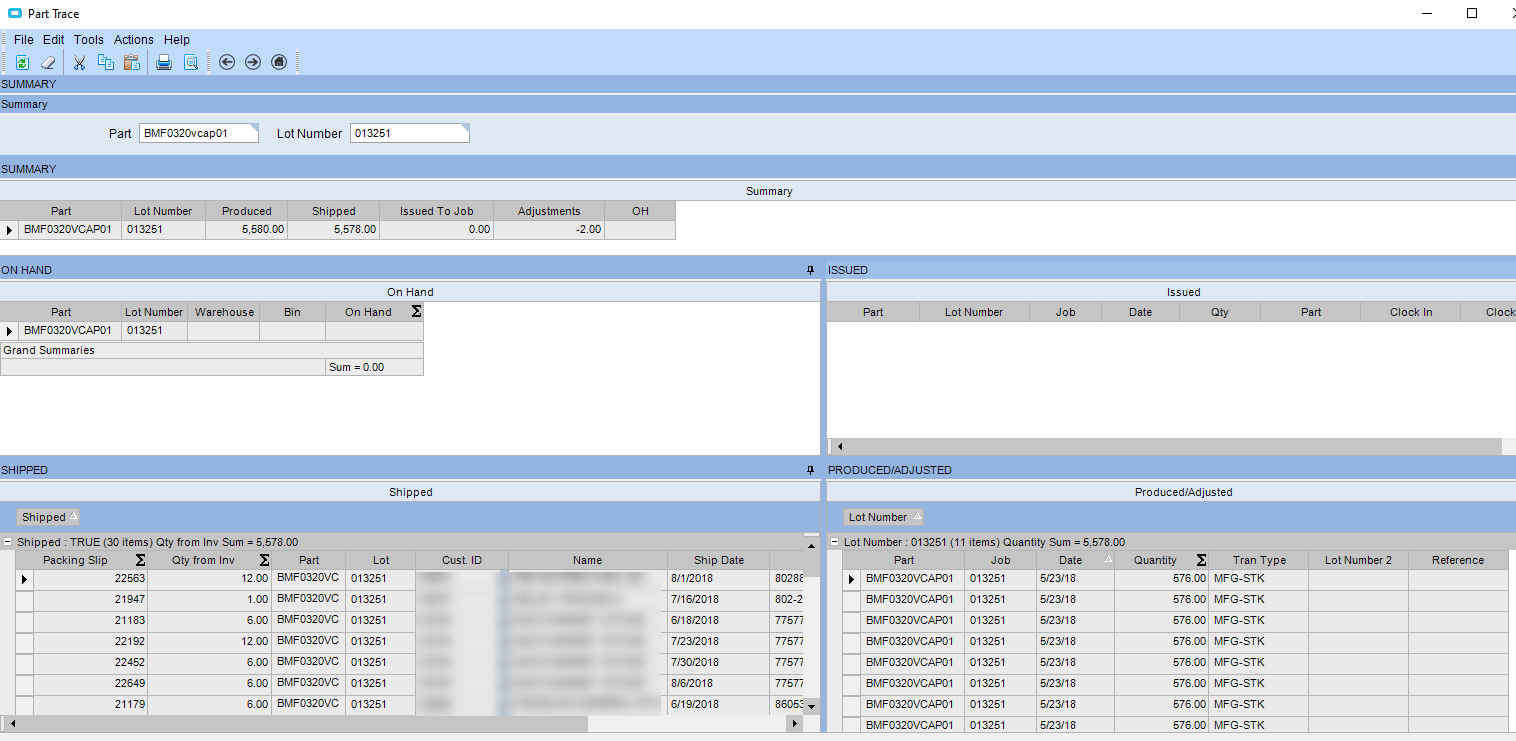This screenshot has width=1516, height=741.
Task: Click the Cut scissors icon
Action: point(80,62)
